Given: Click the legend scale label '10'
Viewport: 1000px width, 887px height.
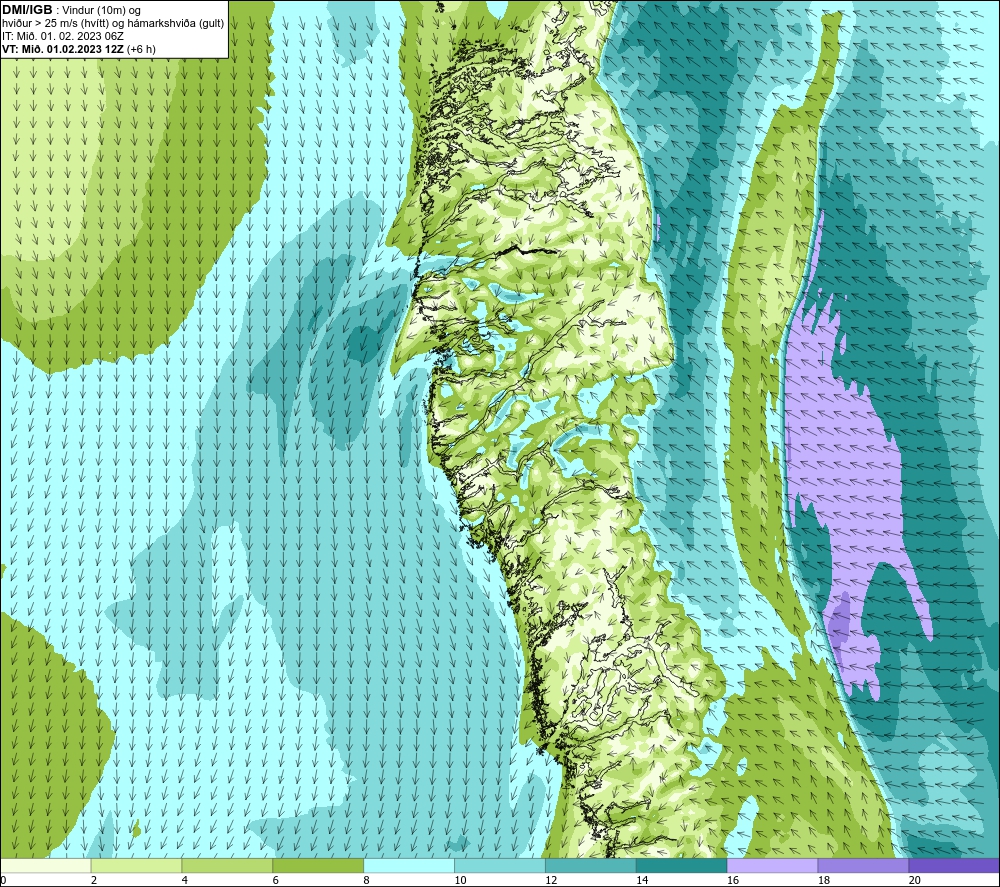Looking at the screenshot, I should click(460, 881).
